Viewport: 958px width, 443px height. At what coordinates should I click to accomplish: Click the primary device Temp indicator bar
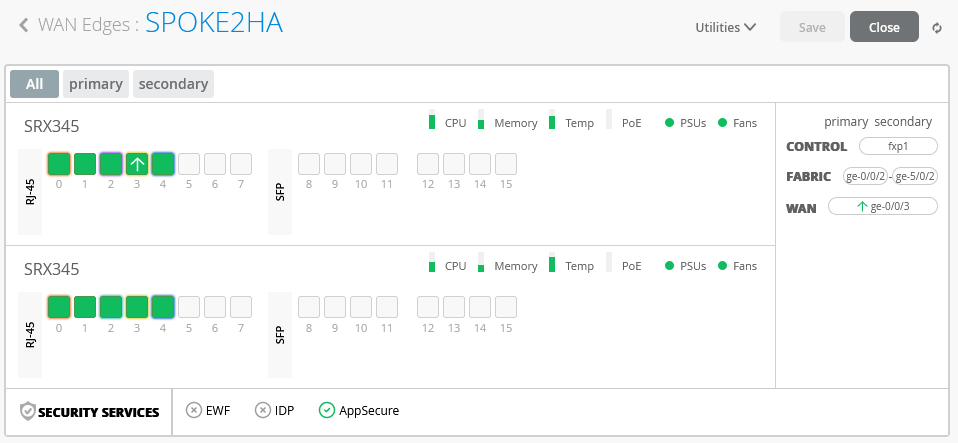551,121
